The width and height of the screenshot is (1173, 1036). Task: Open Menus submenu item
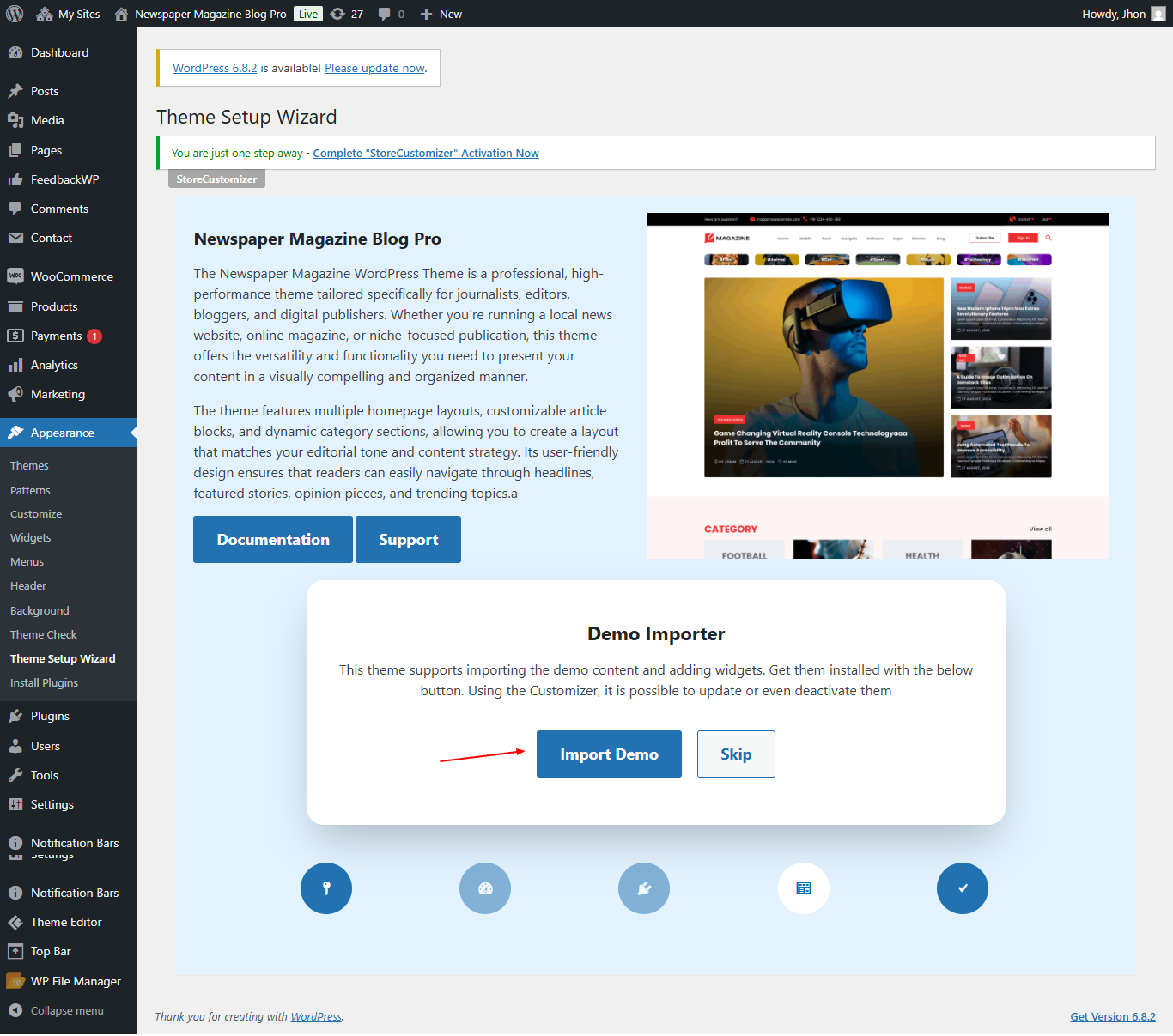27,561
